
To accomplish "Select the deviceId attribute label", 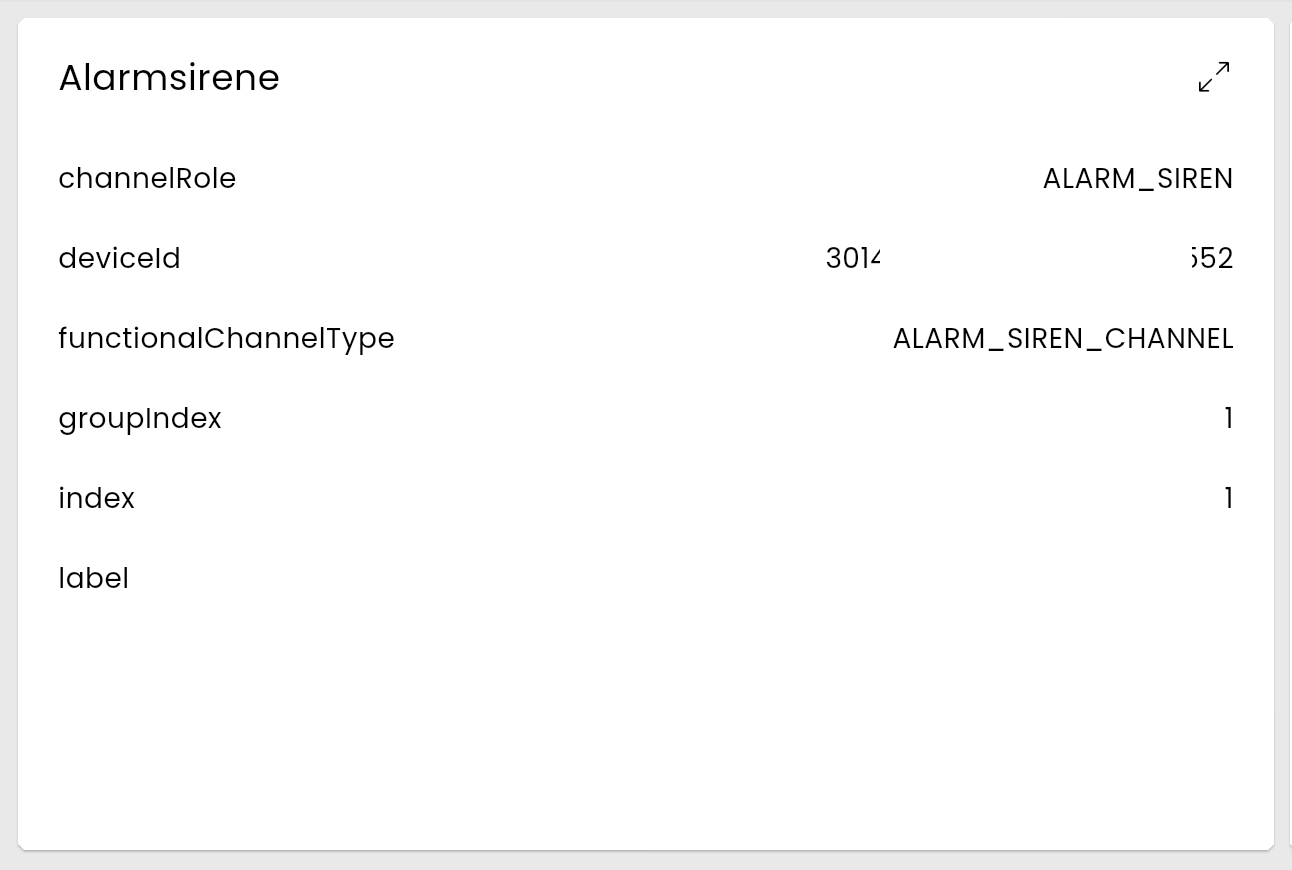I will click(x=119, y=258).
